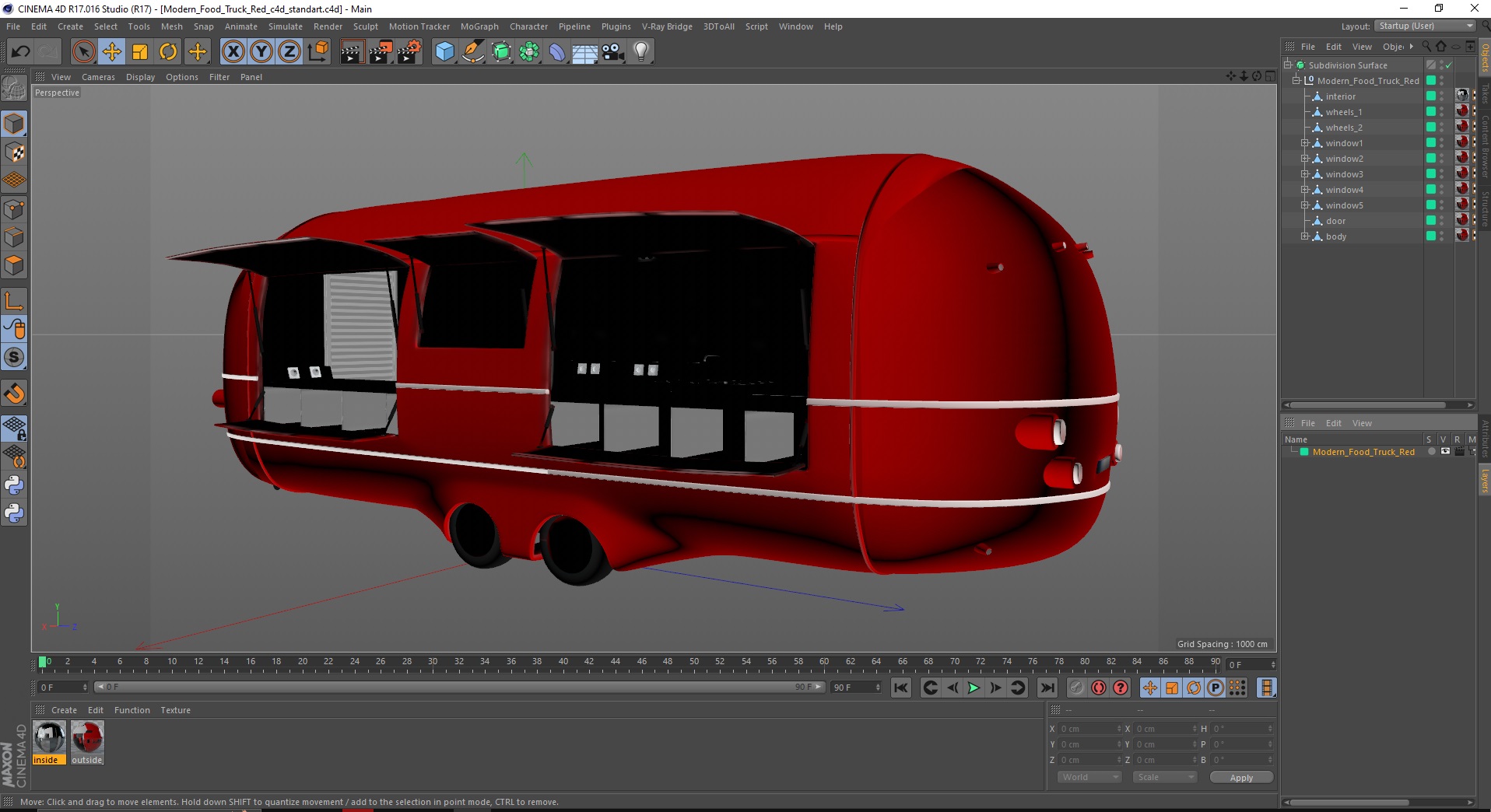Expand the window1 object
1491x812 pixels.
[1305, 143]
